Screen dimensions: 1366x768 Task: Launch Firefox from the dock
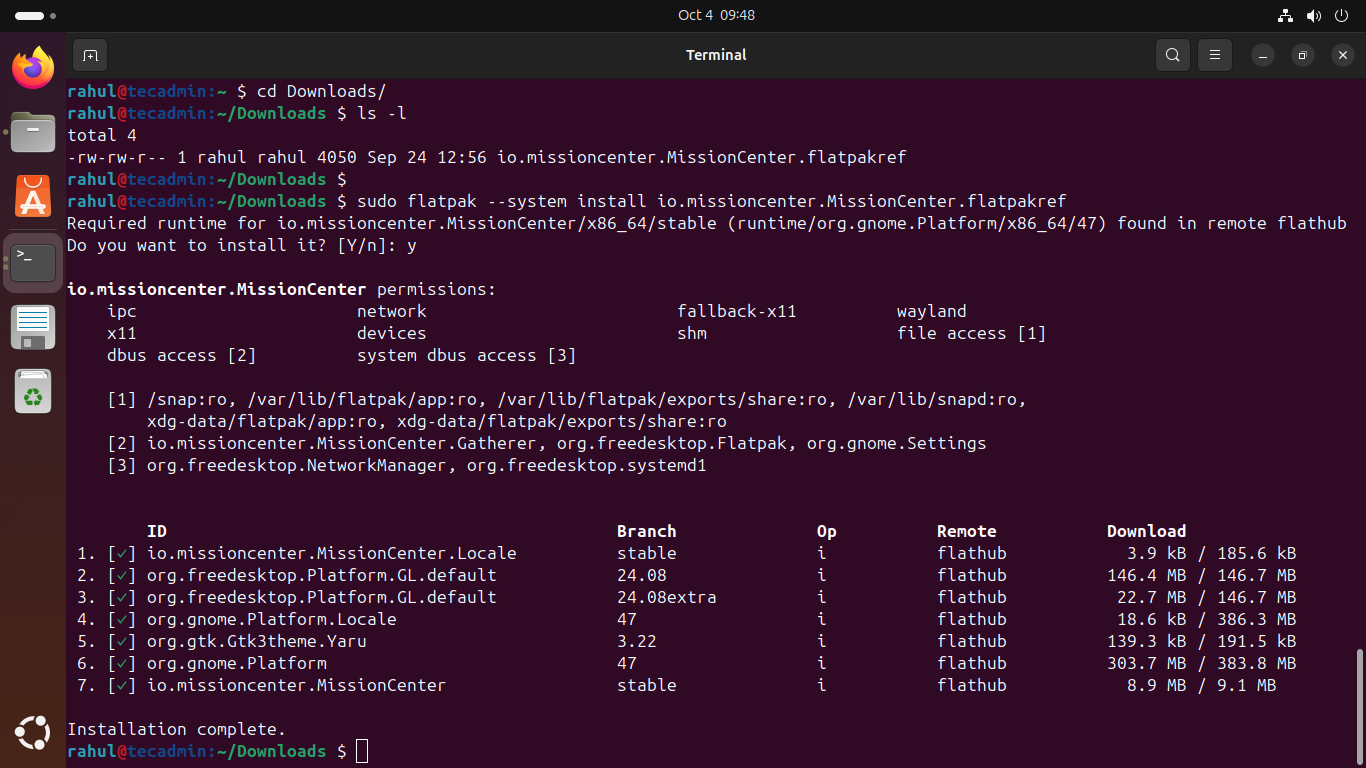33,68
